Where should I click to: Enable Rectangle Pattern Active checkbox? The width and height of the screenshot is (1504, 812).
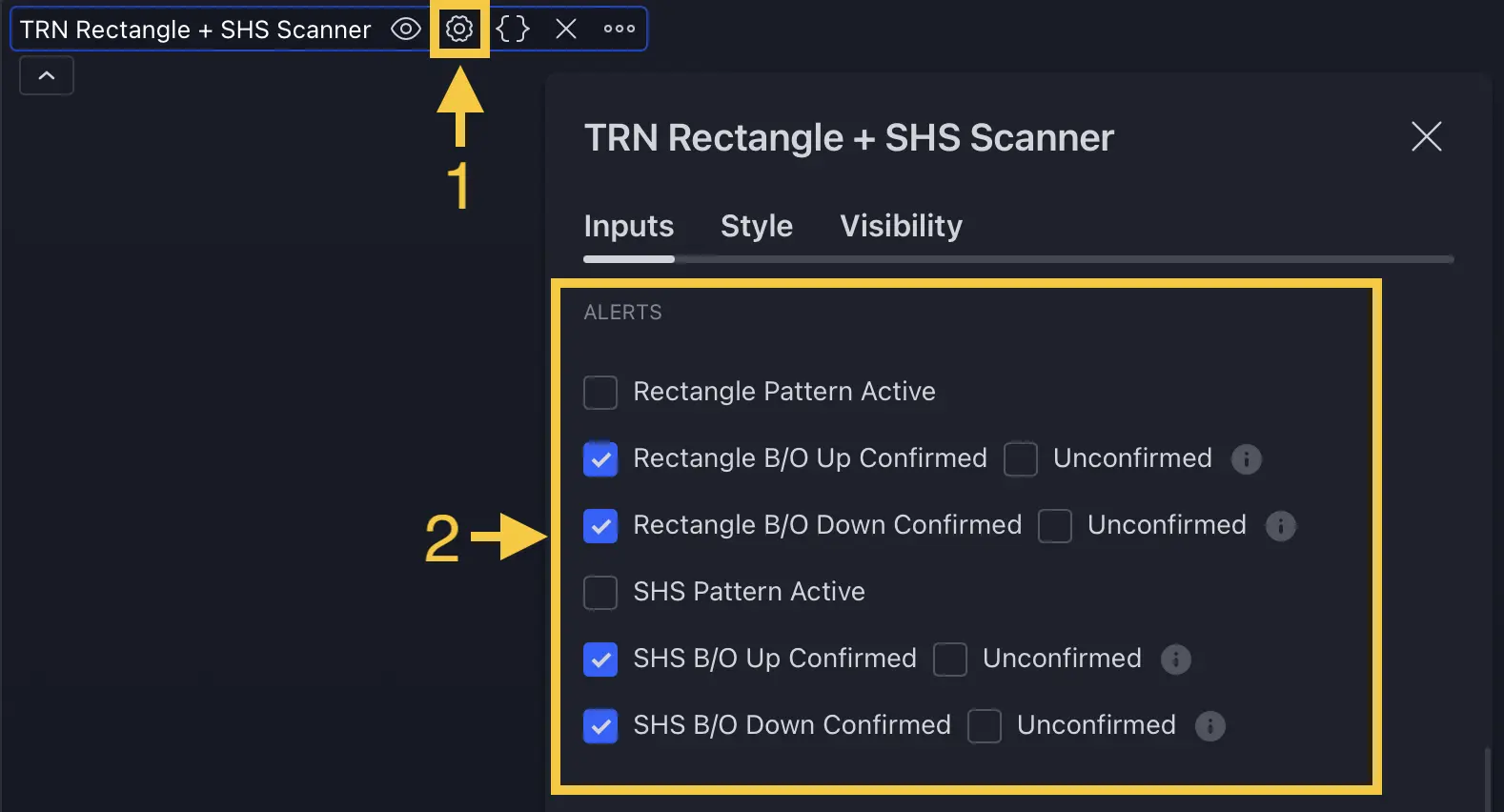(600, 392)
